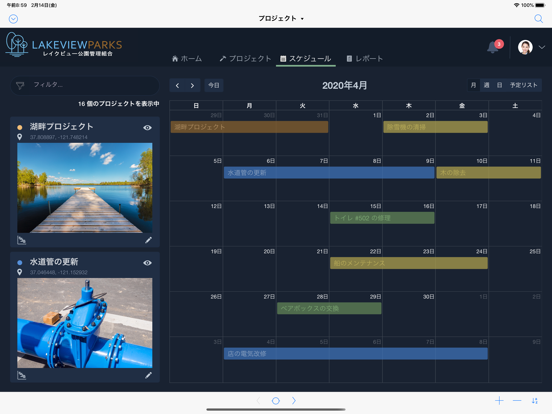Switch calendar to 週 view
This screenshot has height=414, width=552.
[x=486, y=85]
